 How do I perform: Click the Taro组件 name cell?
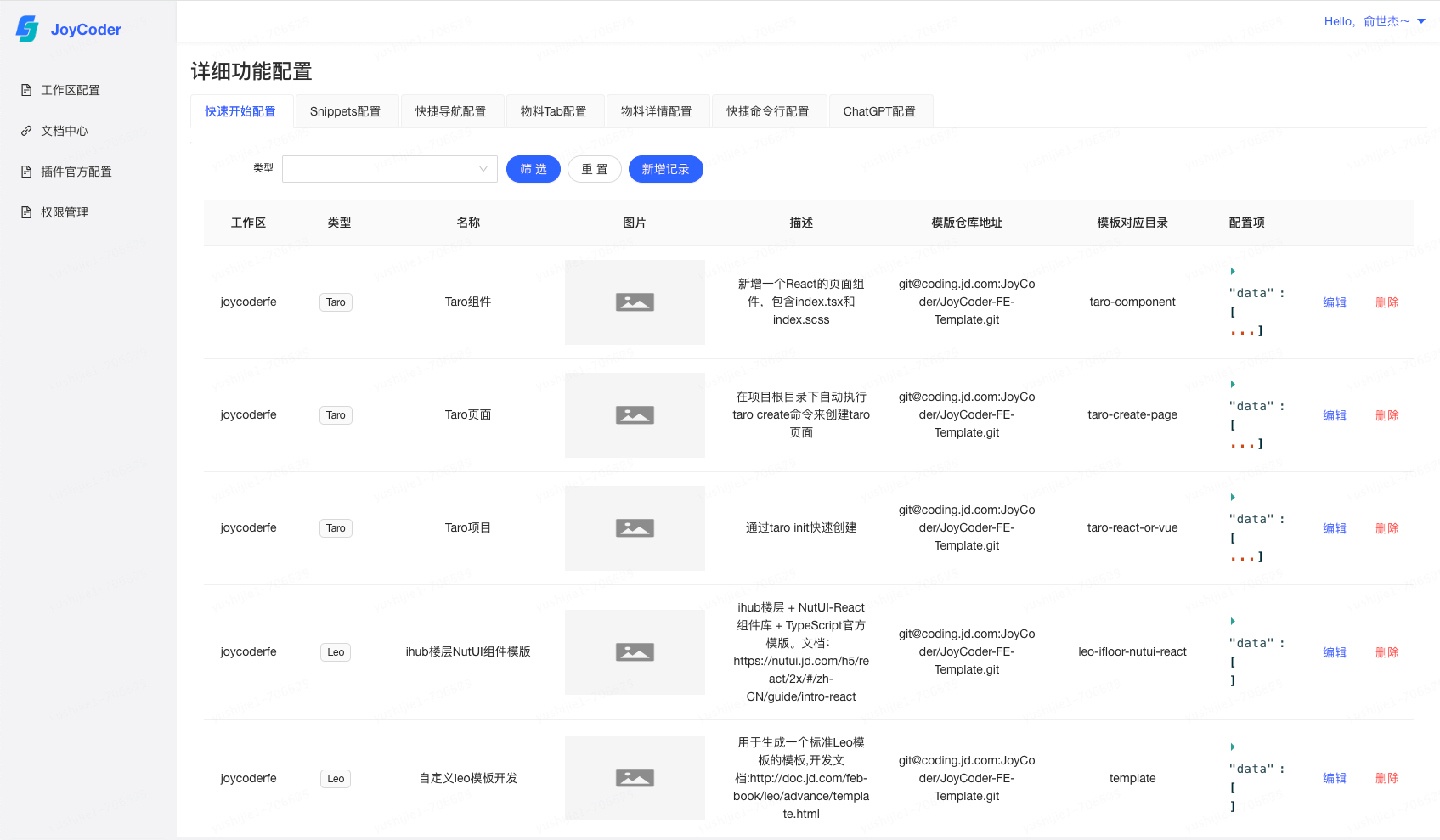468,302
